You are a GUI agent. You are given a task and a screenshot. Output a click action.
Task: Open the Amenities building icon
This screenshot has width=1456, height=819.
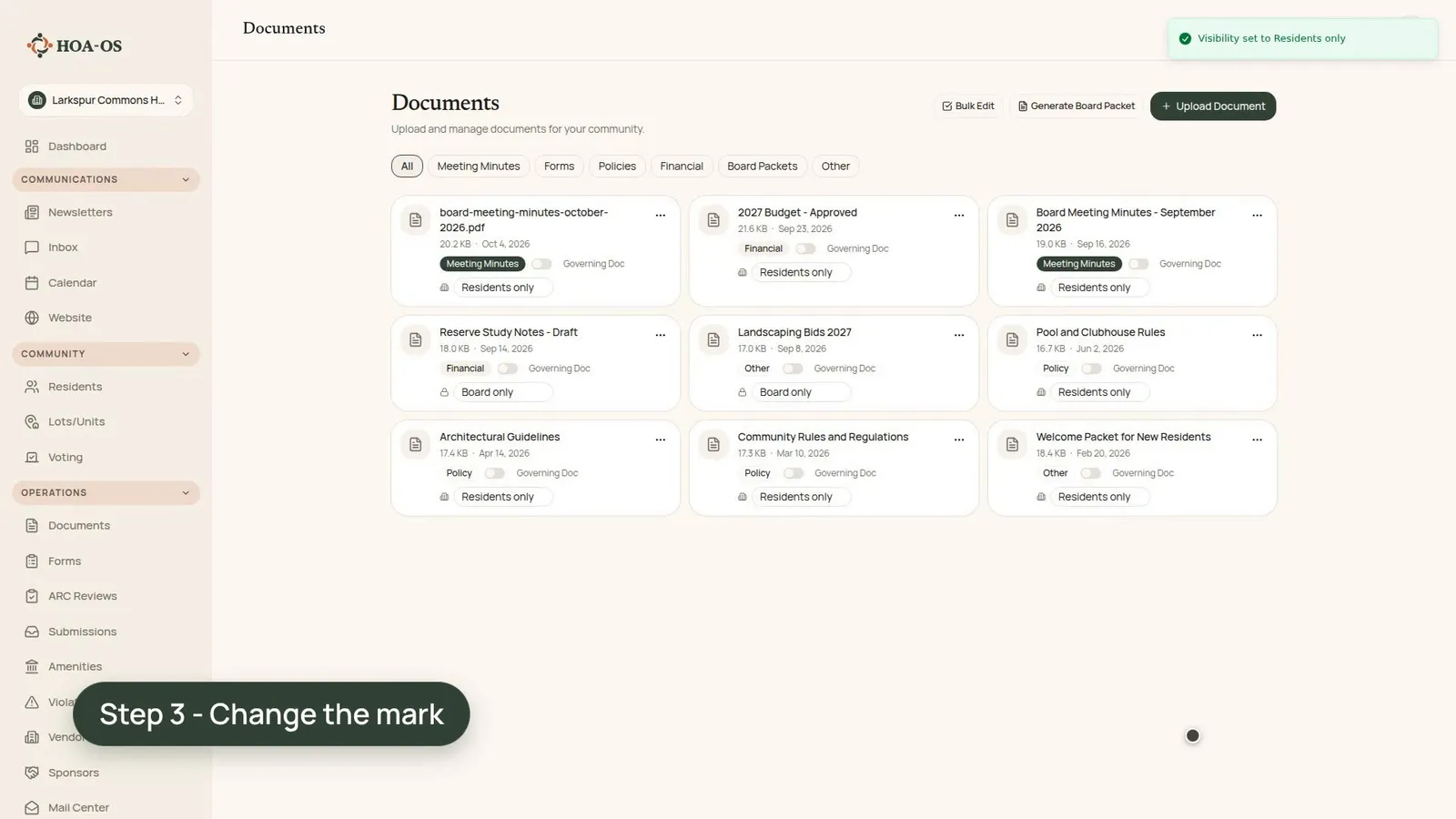pyautogui.click(x=32, y=667)
